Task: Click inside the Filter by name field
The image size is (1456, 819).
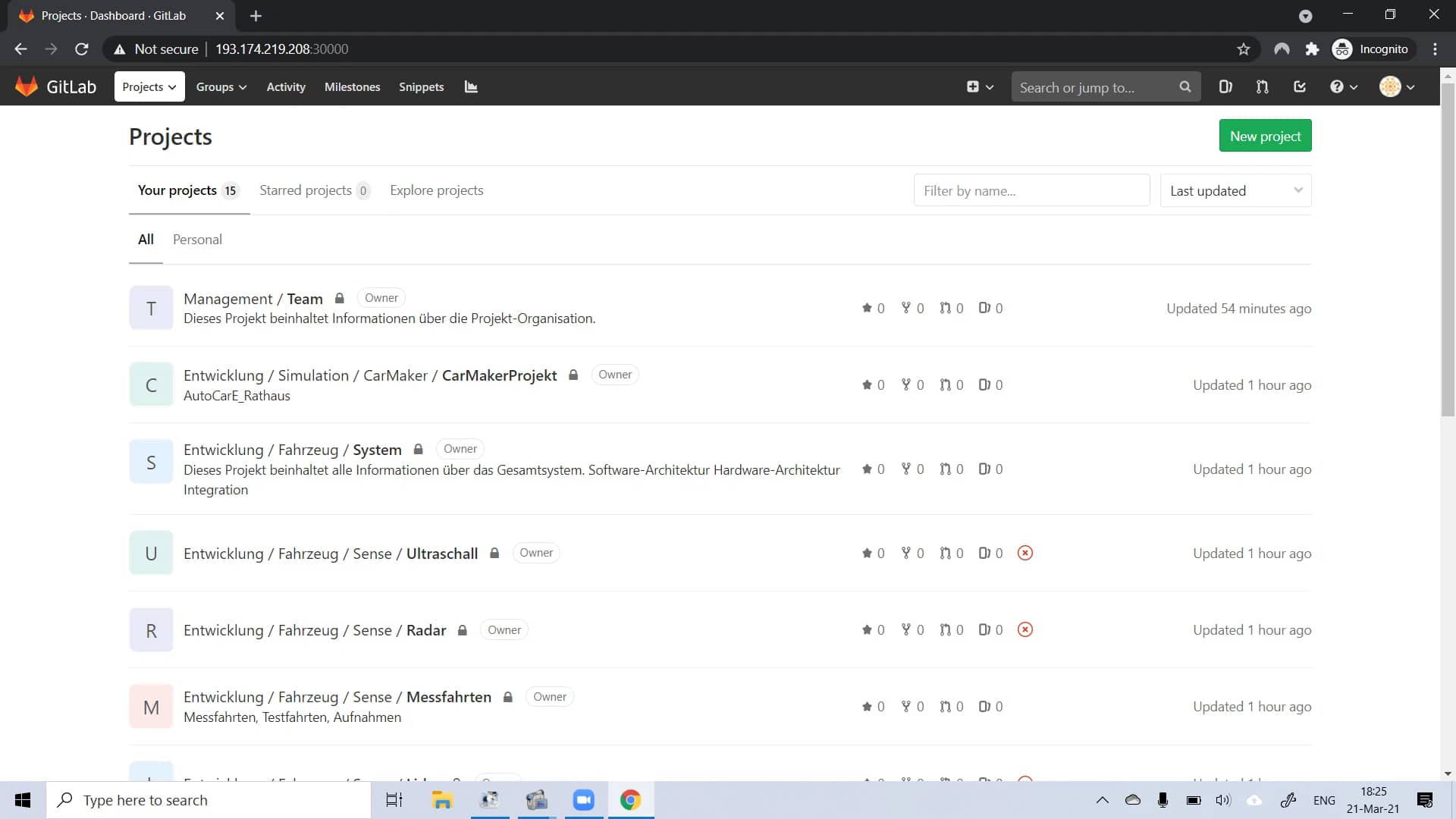Action: pos(1031,190)
